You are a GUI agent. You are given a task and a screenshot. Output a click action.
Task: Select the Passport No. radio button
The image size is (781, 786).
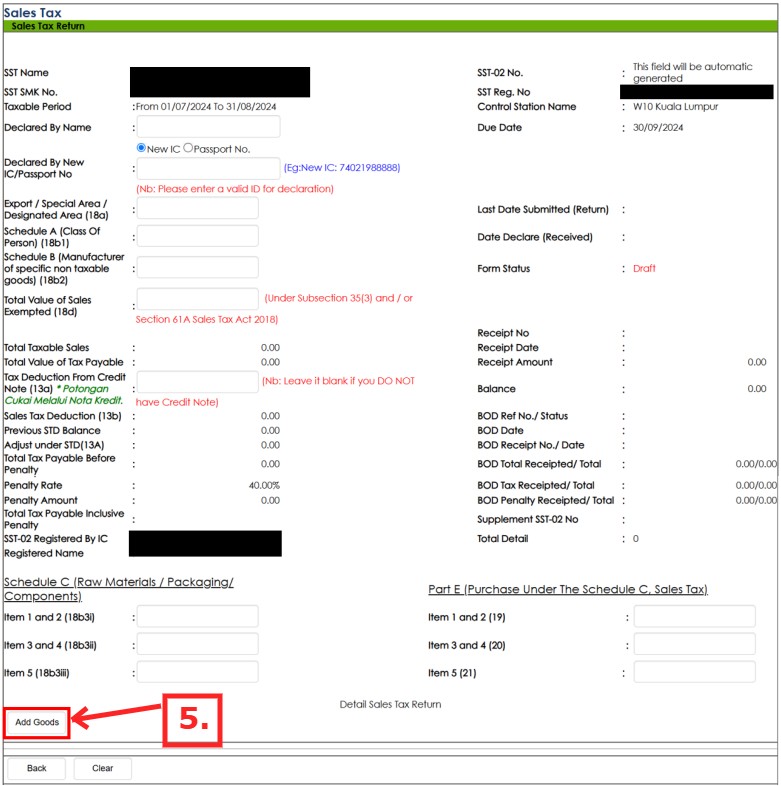[188, 148]
